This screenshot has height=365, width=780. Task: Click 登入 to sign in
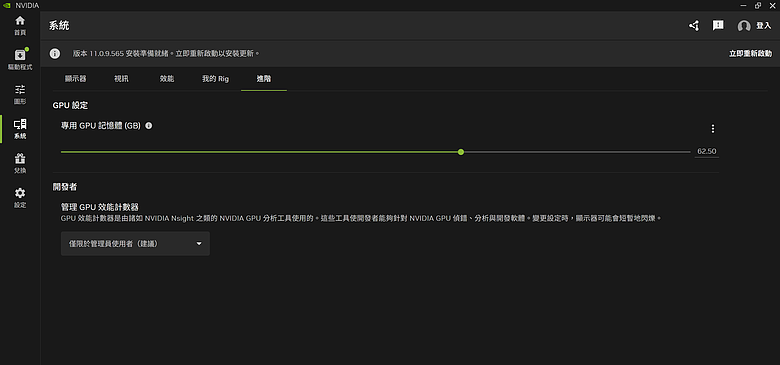[x=764, y=26]
